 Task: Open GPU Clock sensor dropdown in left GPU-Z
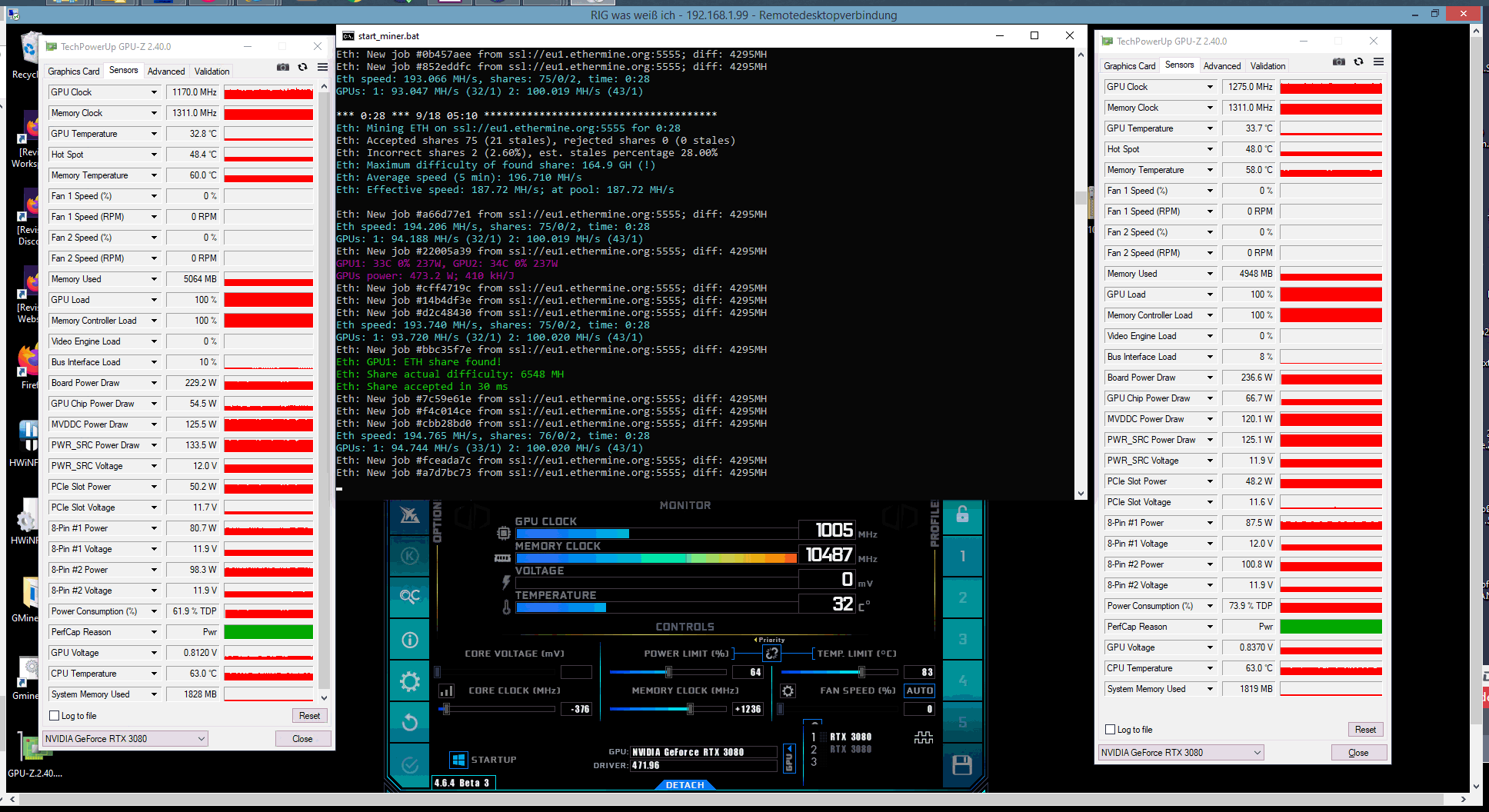pyautogui.click(x=154, y=92)
